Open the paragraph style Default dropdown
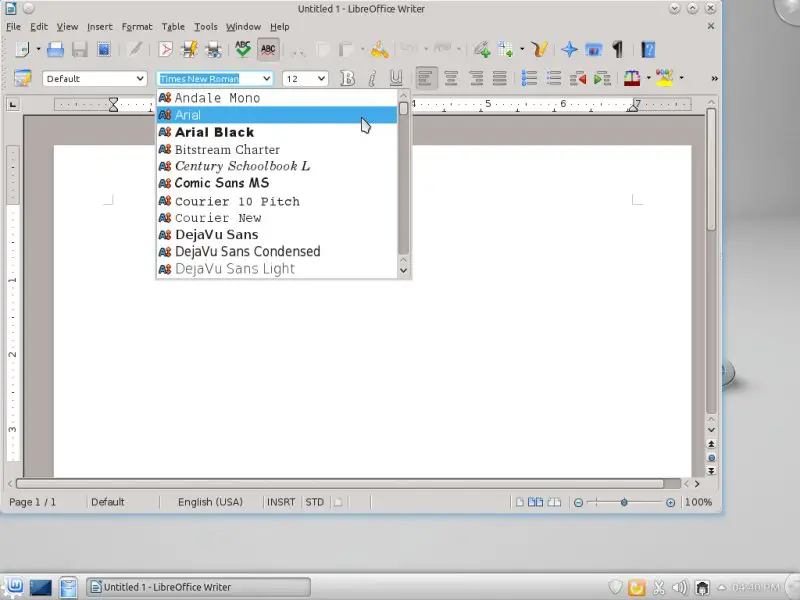This screenshot has width=800, height=600. coord(140,79)
